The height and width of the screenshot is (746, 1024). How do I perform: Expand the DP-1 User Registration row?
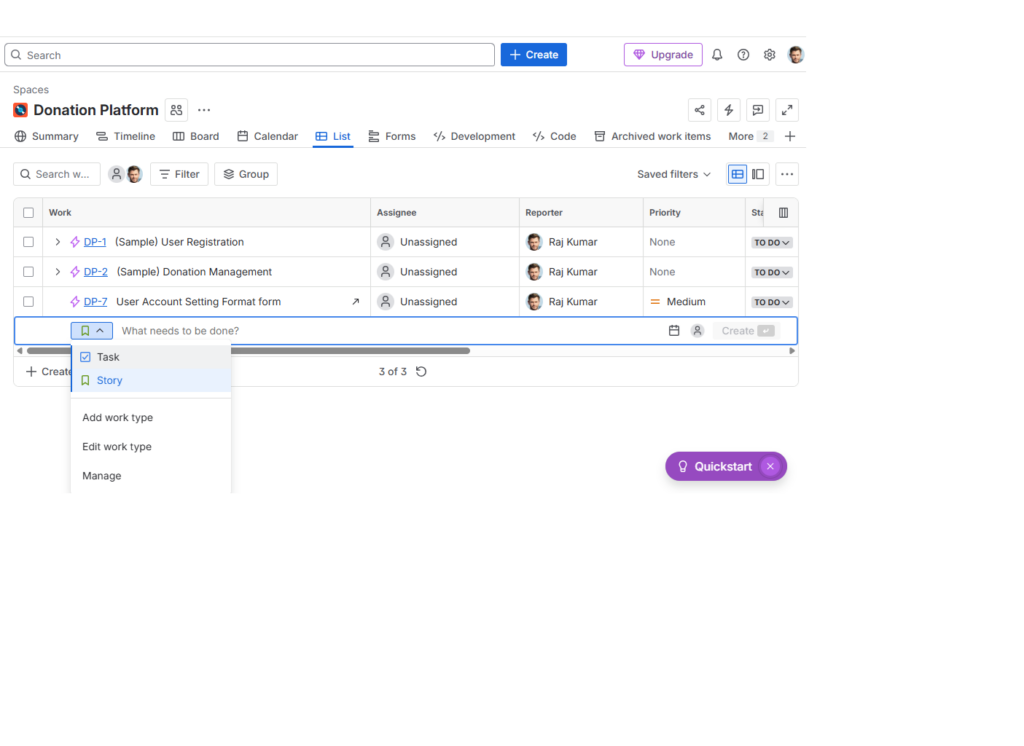point(57,242)
